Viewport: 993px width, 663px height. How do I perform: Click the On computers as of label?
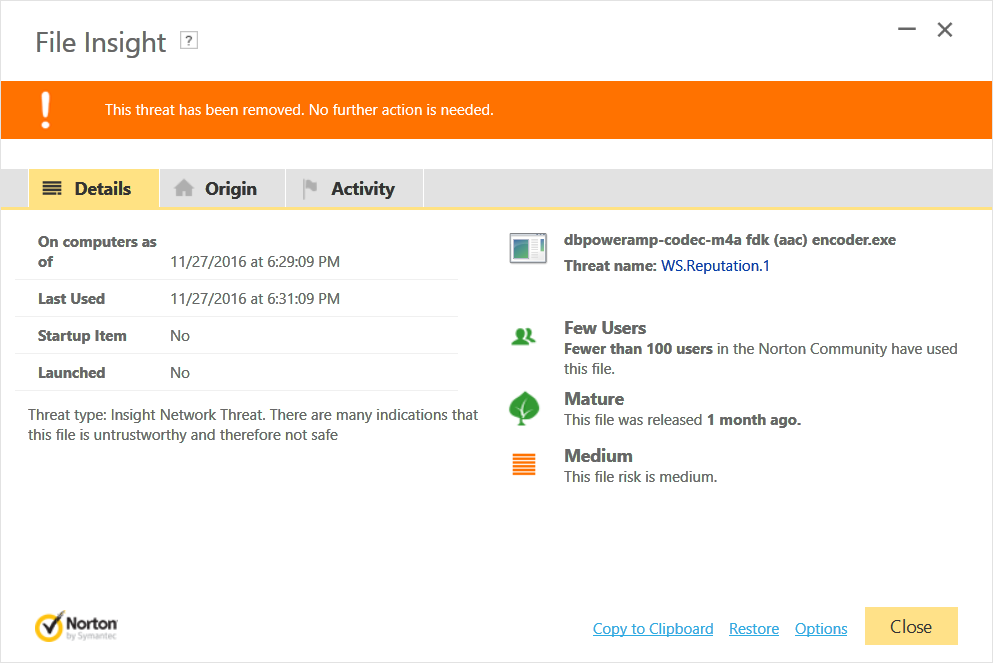[97, 251]
